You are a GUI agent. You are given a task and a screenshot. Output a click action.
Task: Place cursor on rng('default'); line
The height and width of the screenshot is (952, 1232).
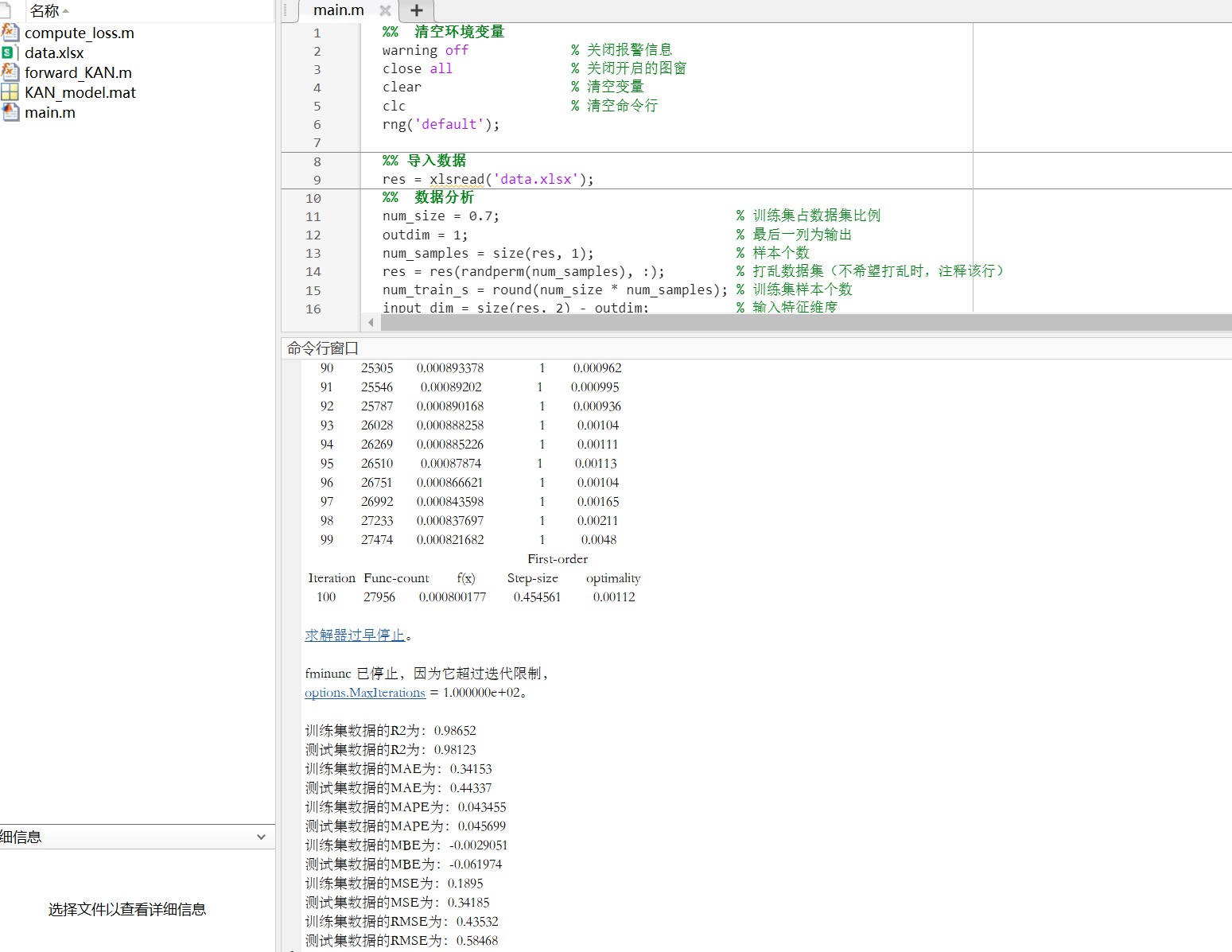click(x=441, y=124)
